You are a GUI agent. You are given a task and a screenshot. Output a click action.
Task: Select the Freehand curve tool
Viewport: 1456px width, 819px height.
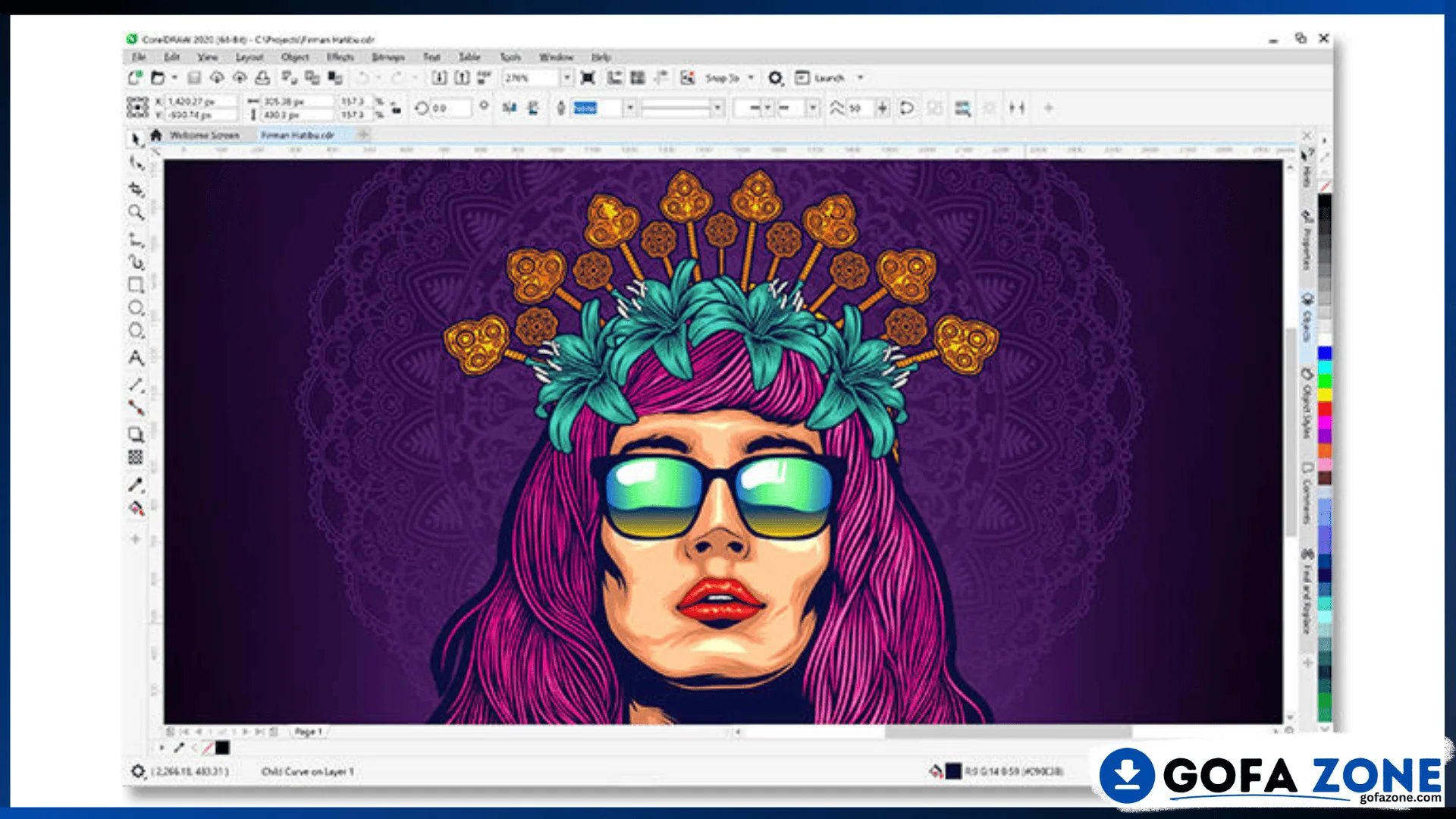(x=136, y=240)
